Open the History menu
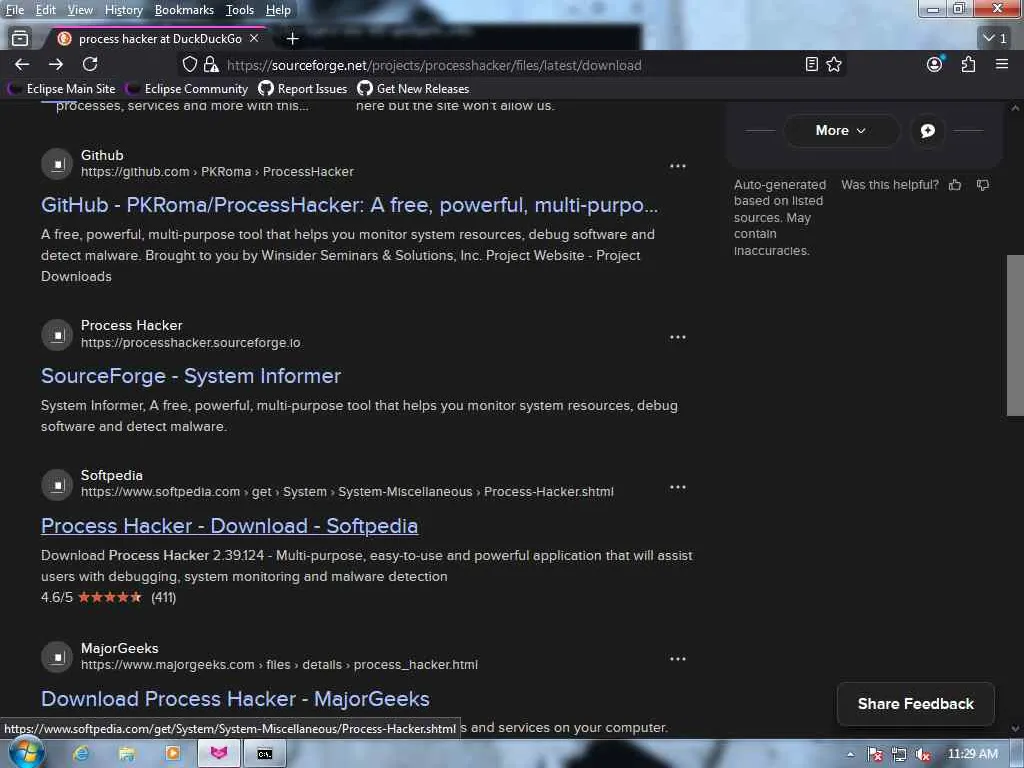 coord(123,10)
